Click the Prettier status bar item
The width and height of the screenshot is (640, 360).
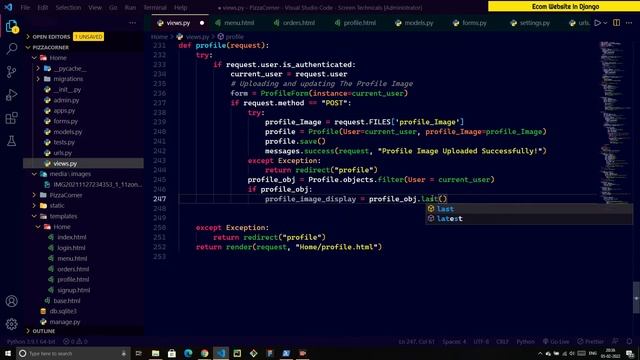[x=590, y=341]
